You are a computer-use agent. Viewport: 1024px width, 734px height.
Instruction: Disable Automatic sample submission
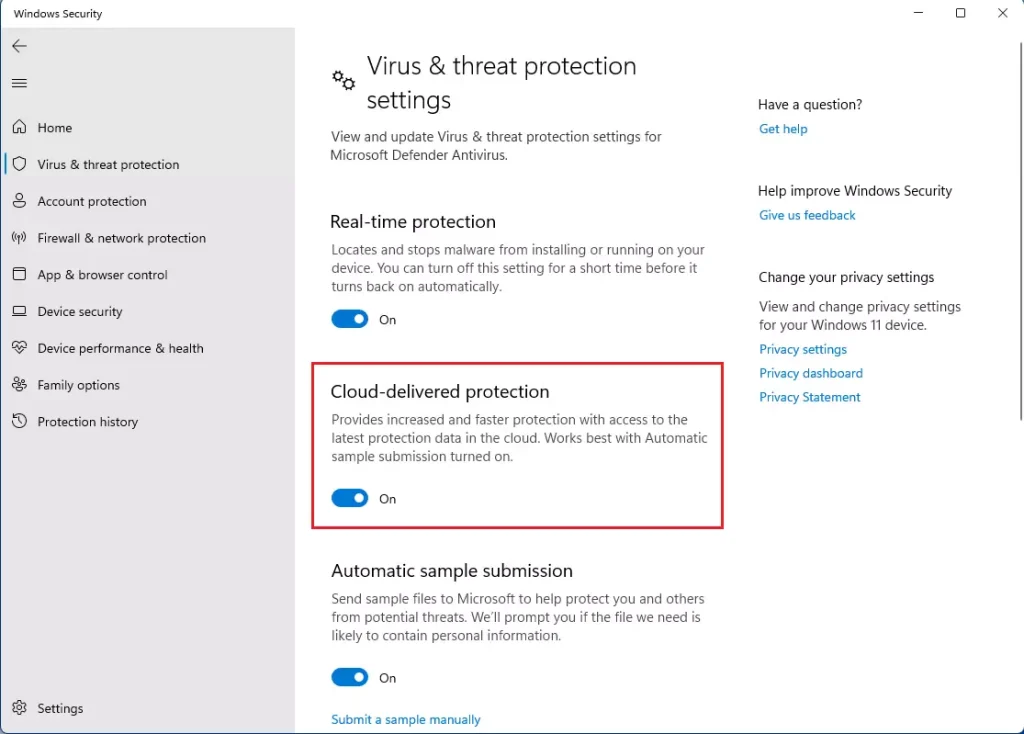point(349,677)
